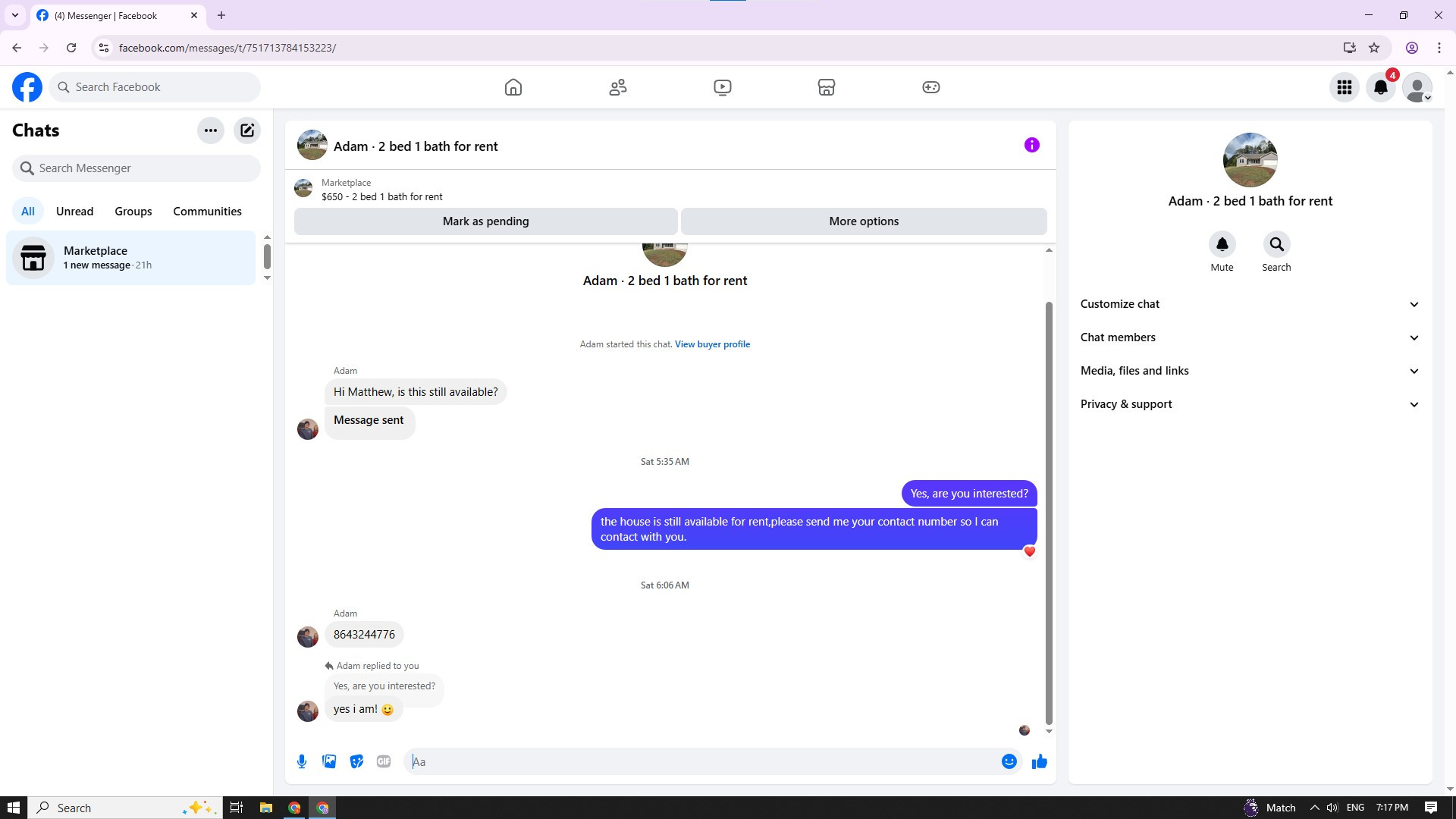Open the attach photo icon
The width and height of the screenshot is (1456, 819).
point(329,761)
